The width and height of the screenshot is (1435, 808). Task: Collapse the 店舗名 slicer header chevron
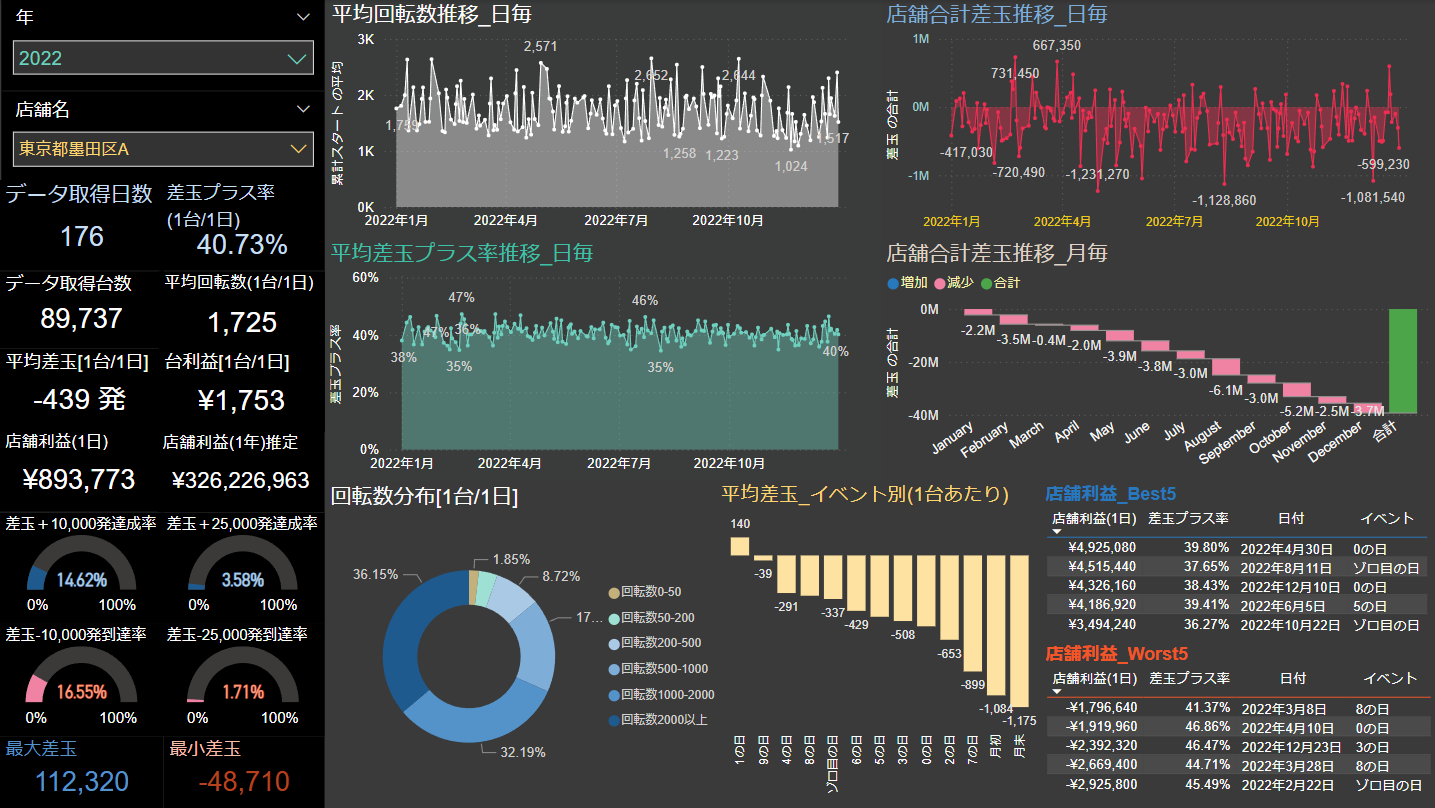tap(304, 109)
